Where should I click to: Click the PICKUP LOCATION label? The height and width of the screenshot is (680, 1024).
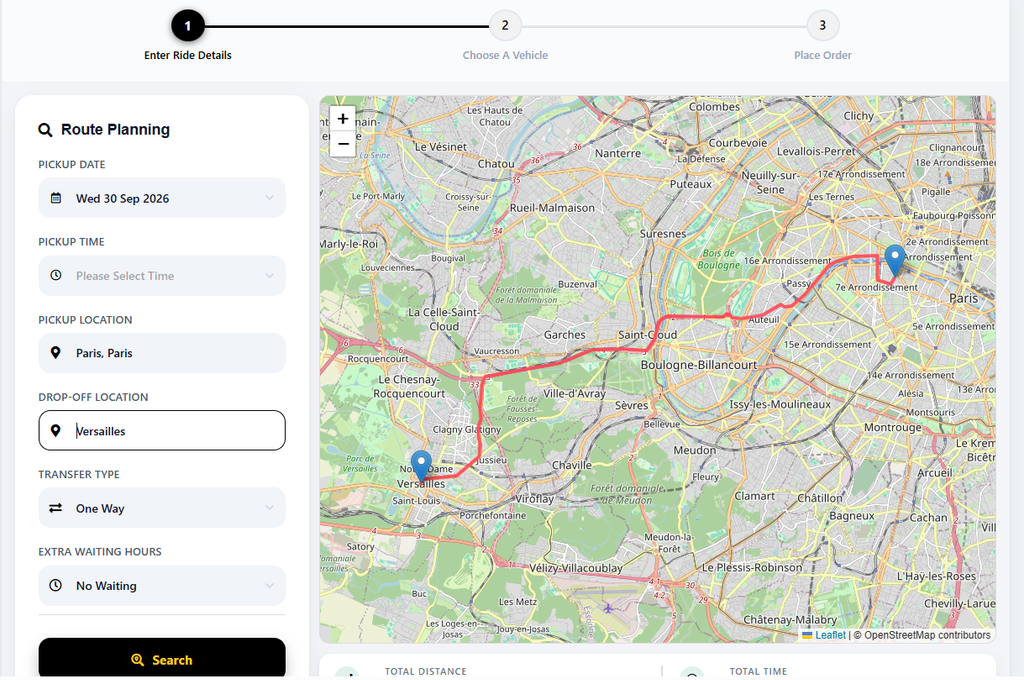pos(85,319)
